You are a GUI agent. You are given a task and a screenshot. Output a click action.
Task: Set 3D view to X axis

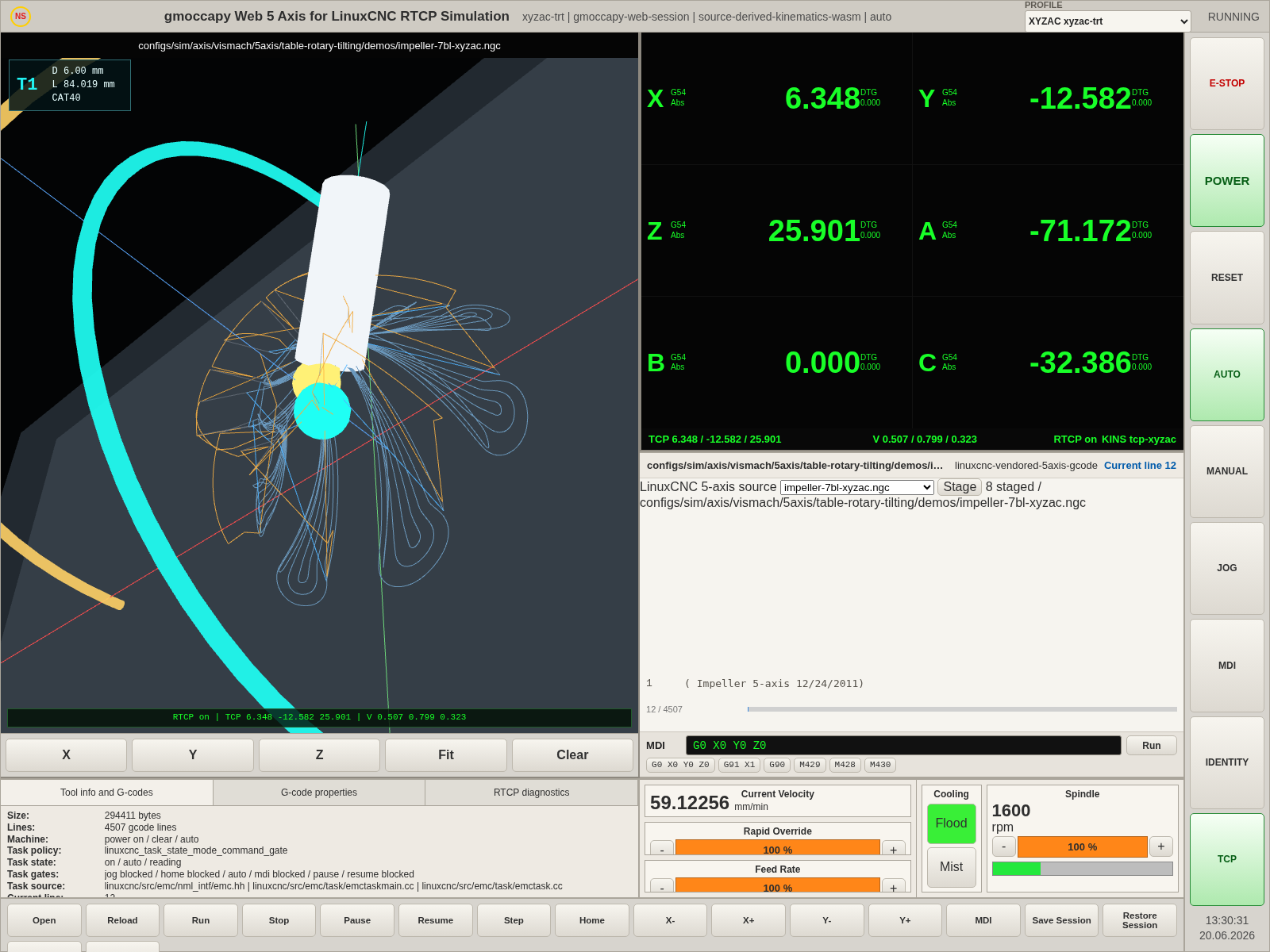pyautogui.click(x=66, y=755)
